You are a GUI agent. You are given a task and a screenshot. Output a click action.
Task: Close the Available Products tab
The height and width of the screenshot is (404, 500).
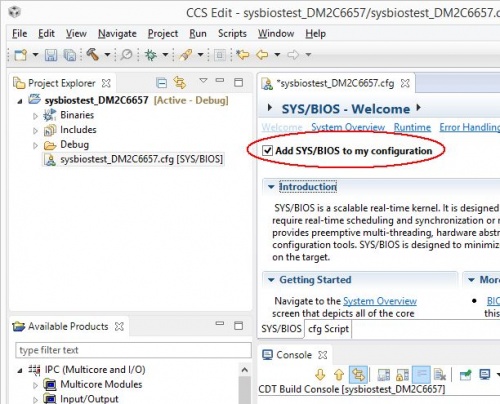(119, 326)
